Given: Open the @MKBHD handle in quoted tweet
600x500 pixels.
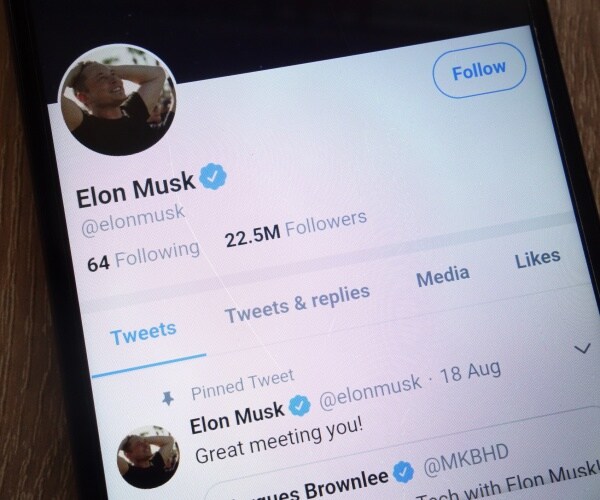Looking at the screenshot, I should [x=466, y=459].
